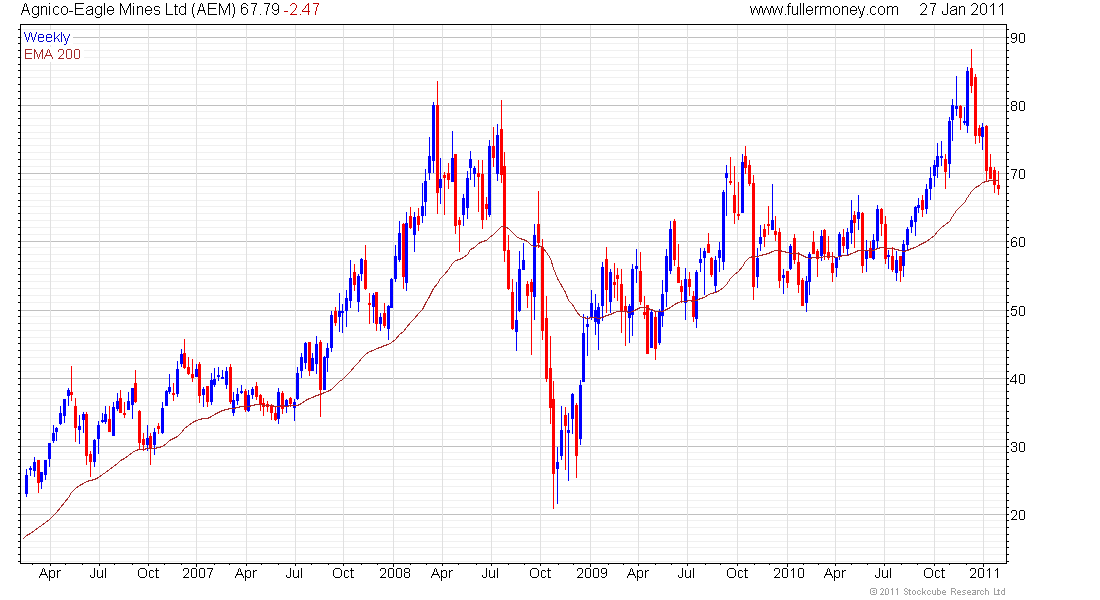Click the 40 price level on right axis
Image resolution: width=1100 pixels, height=600 pixels.
(x=1019, y=379)
